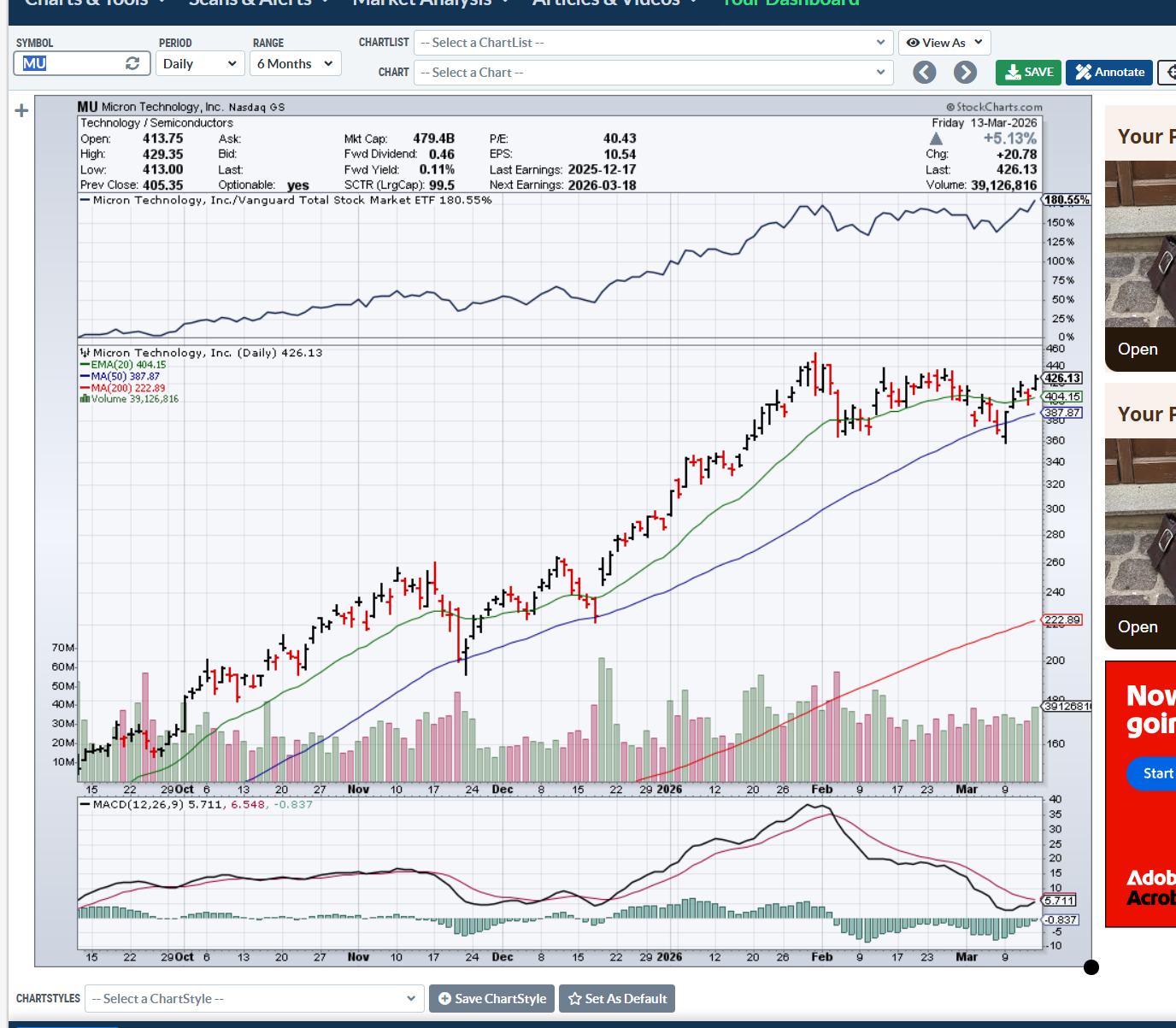Focus the SYMBOL field containing MU
The image size is (1176, 1028).
82,63
